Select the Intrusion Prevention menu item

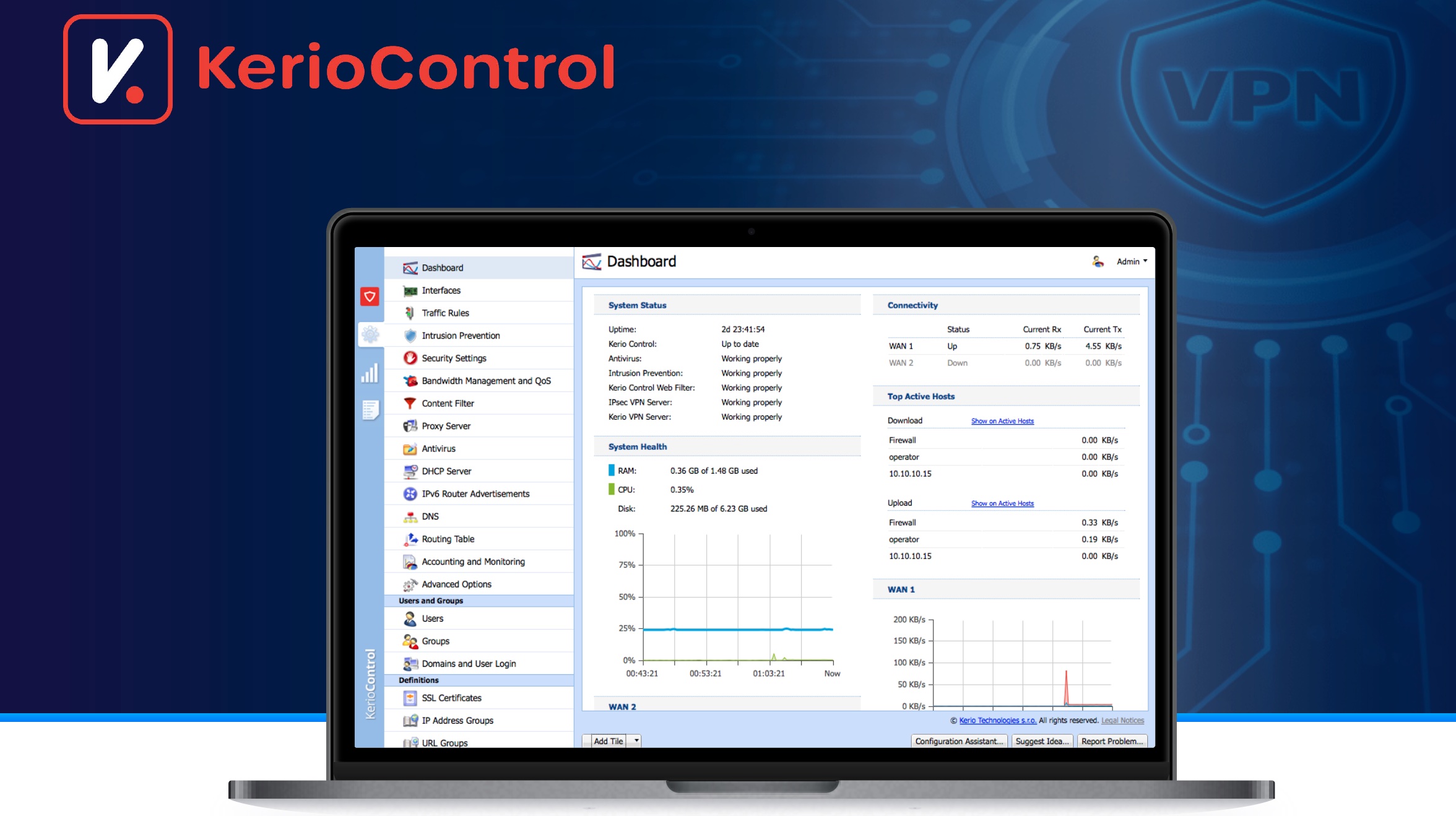pos(460,335)
